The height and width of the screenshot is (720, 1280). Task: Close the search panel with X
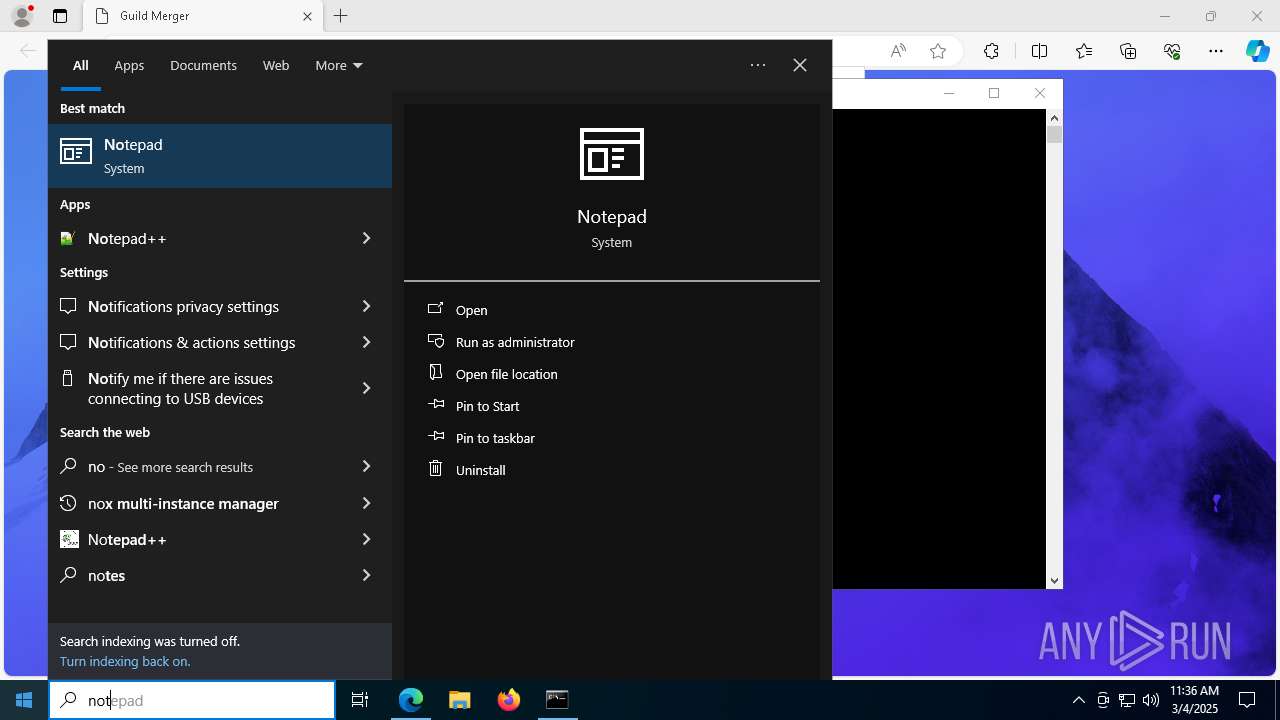click(x=800, y=65)
